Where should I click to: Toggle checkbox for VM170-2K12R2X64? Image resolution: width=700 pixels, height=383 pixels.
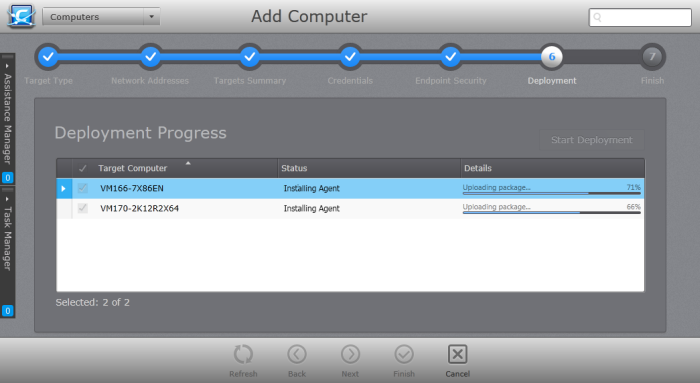(82, 208)
